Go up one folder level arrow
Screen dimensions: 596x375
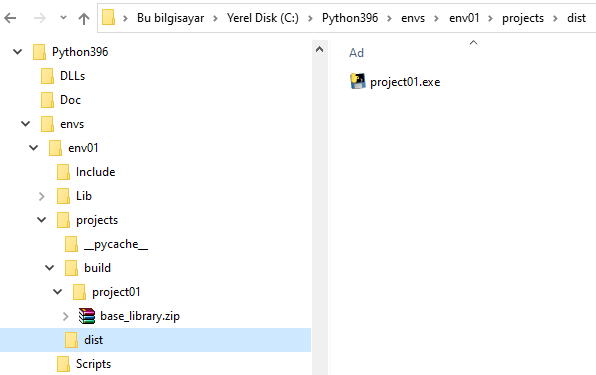pyautogui.click(x=84, y=18)
